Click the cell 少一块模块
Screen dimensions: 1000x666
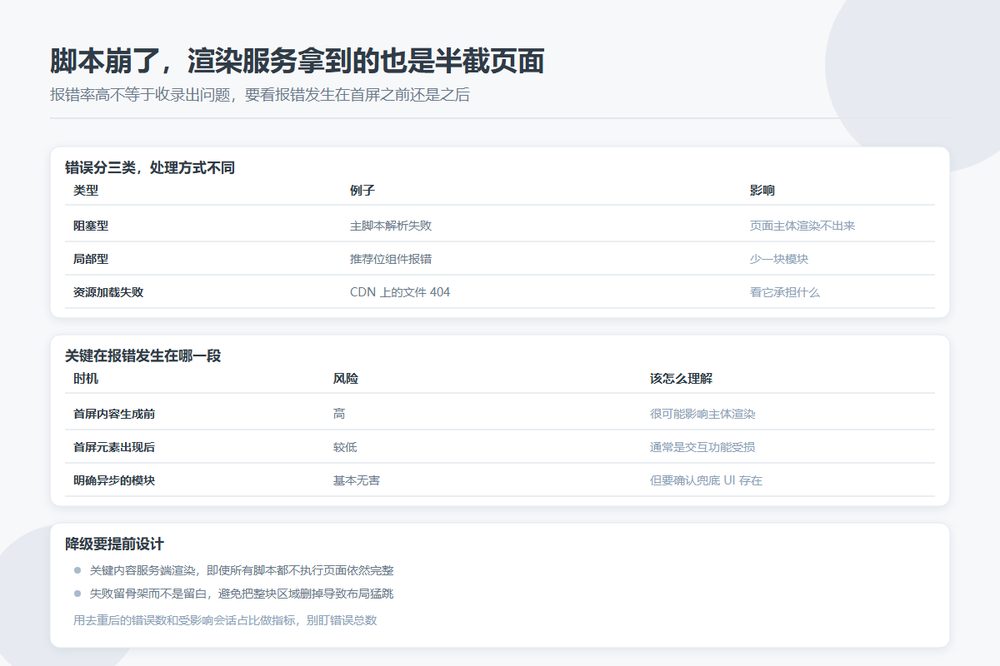click(x=779, y=259)
